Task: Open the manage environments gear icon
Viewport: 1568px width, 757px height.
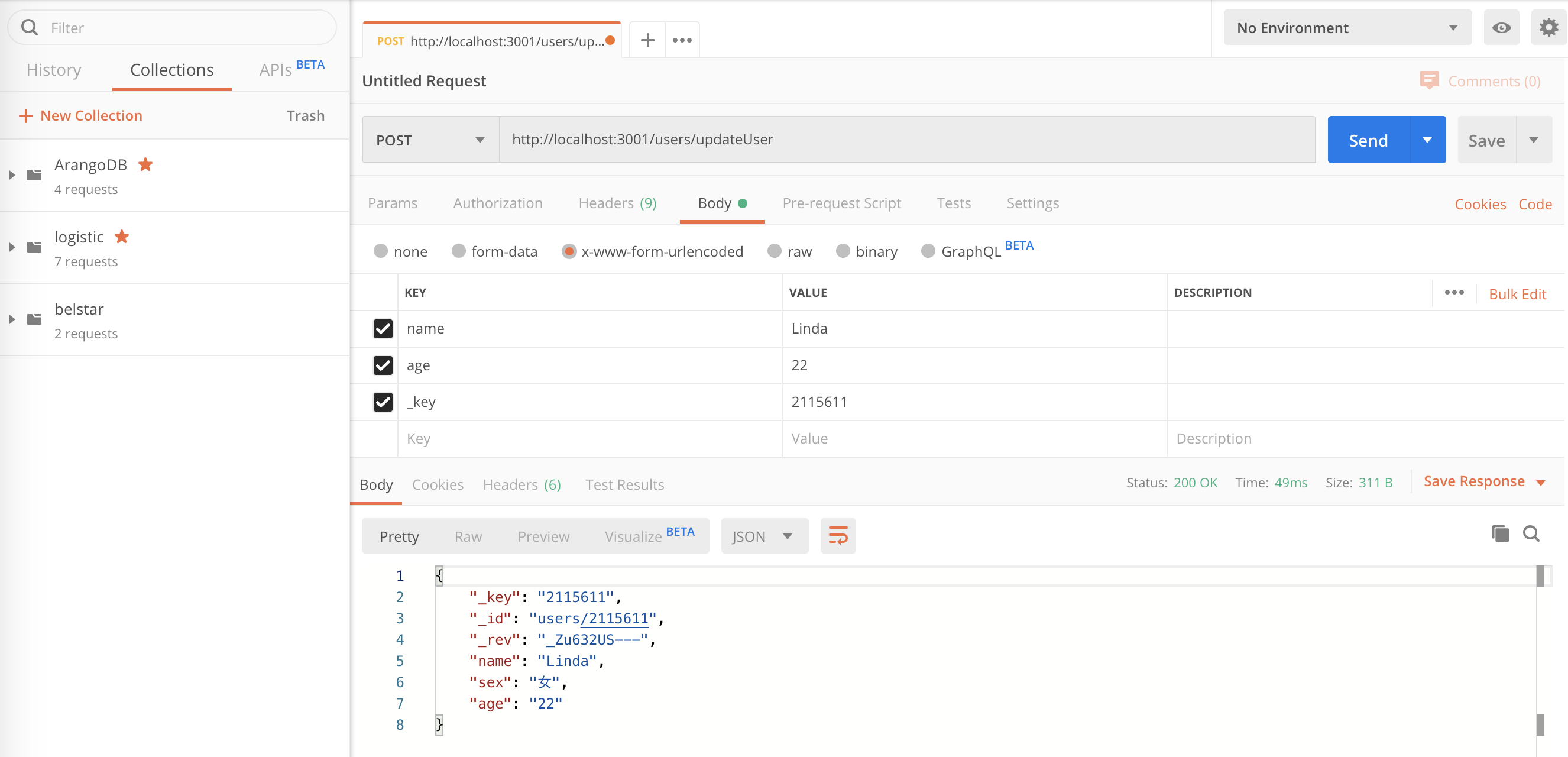Action: click(x=1548, y=28)
